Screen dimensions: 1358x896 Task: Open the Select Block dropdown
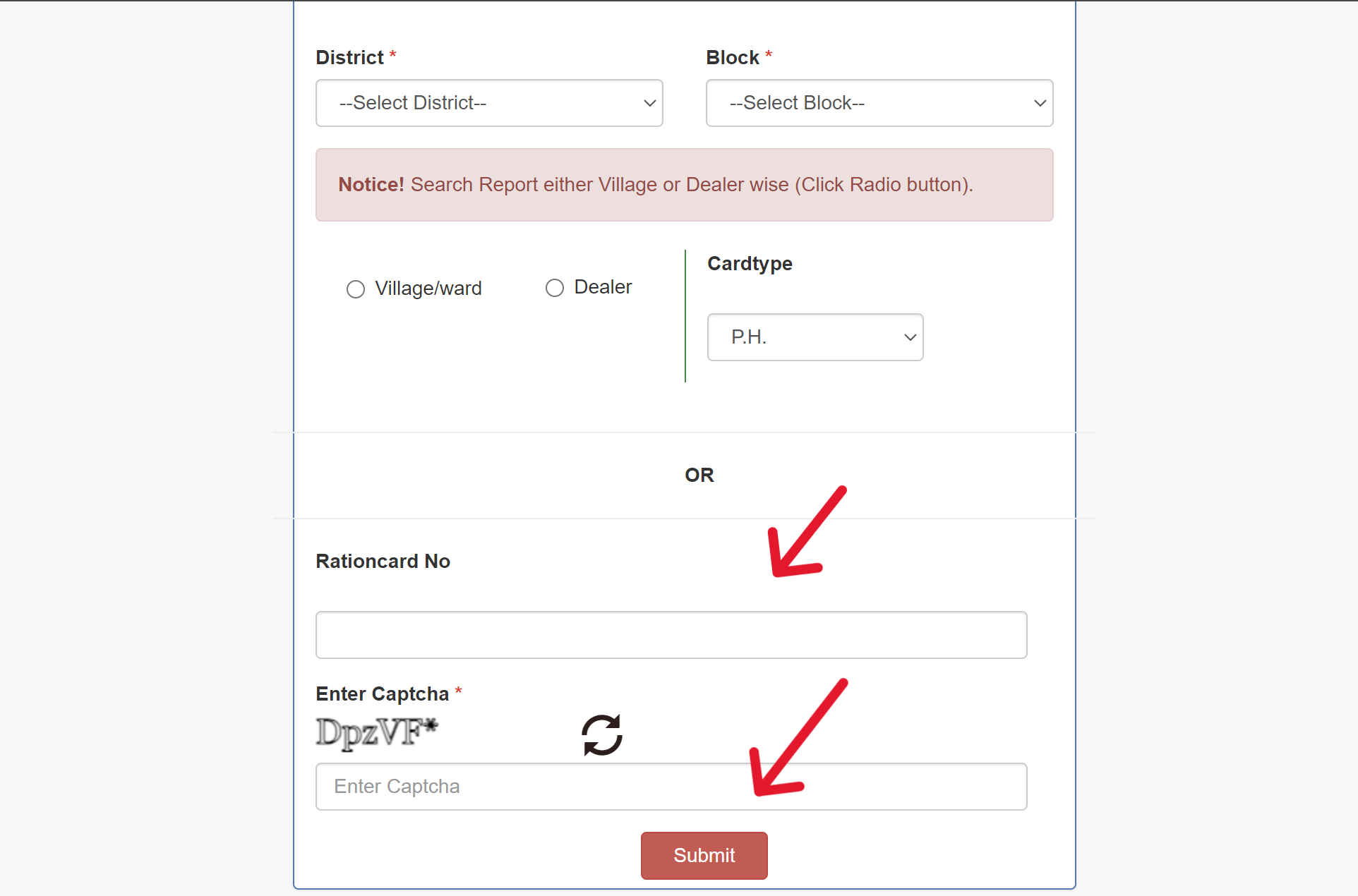coord(879,103)
